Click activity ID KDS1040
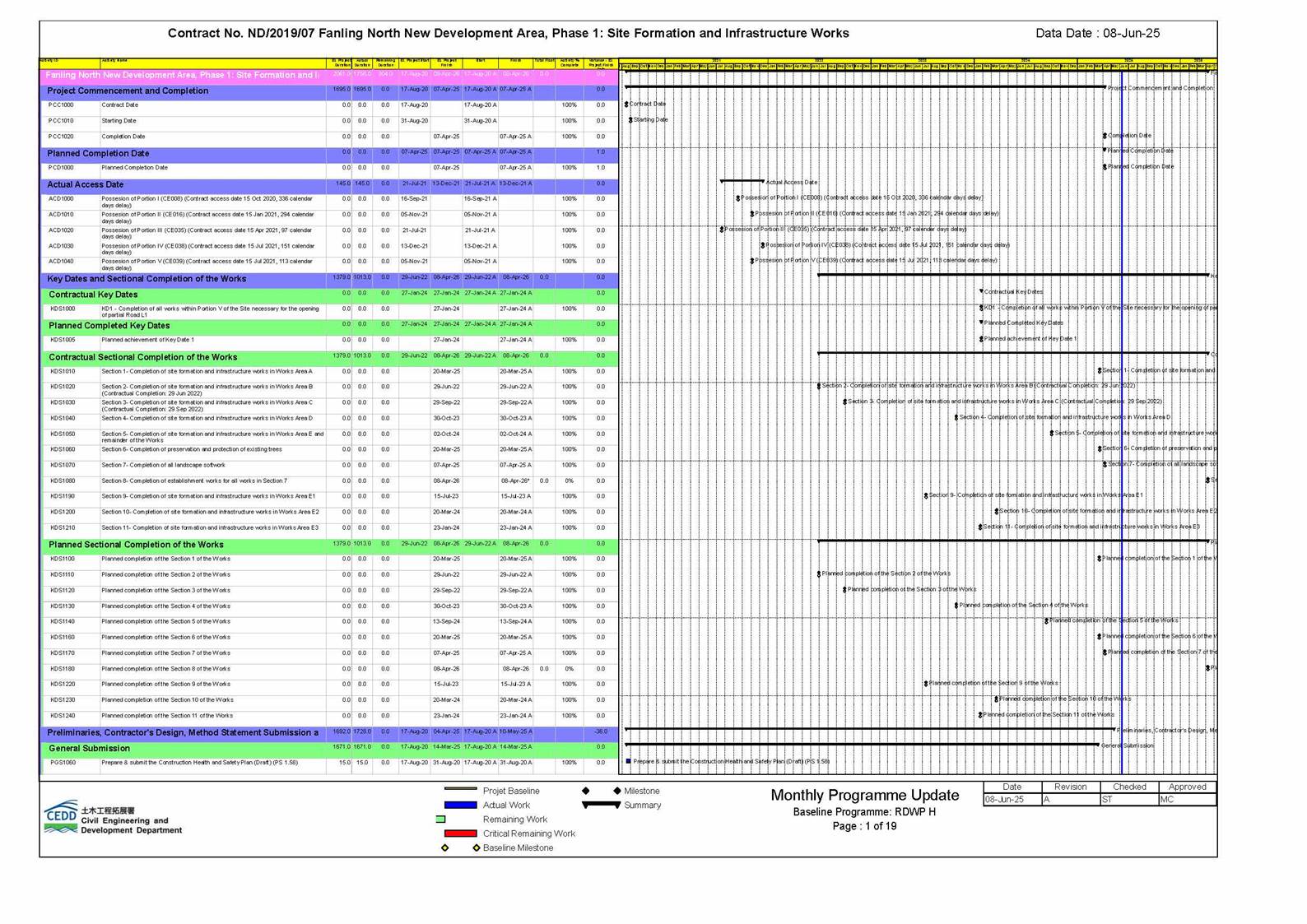 pos(63,419)
